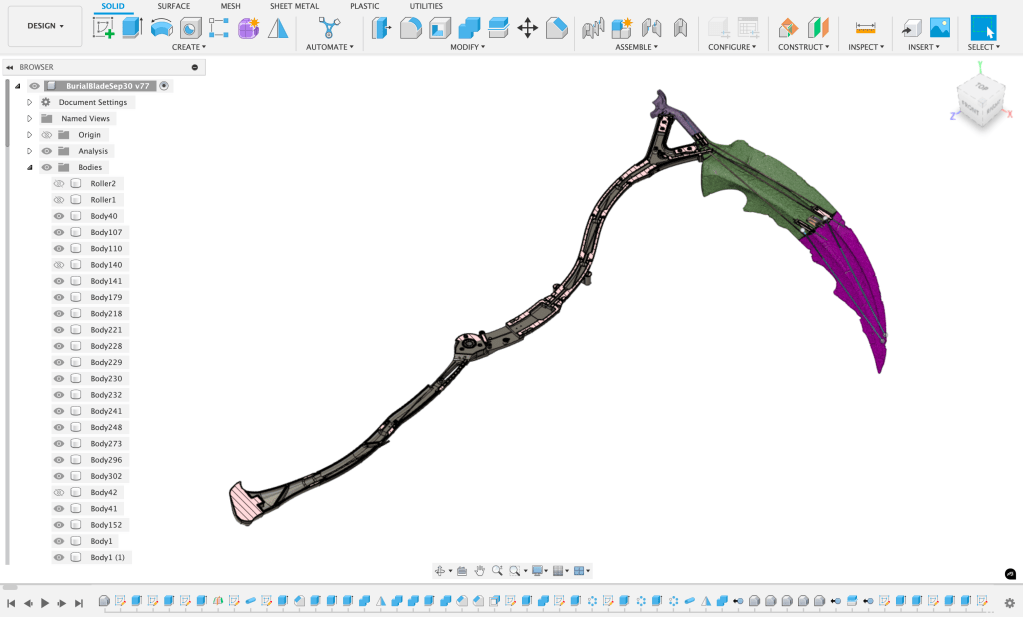Collapse the Bodies folder
This screenshot has height=617, width=1023.
(x=30, y=168)
